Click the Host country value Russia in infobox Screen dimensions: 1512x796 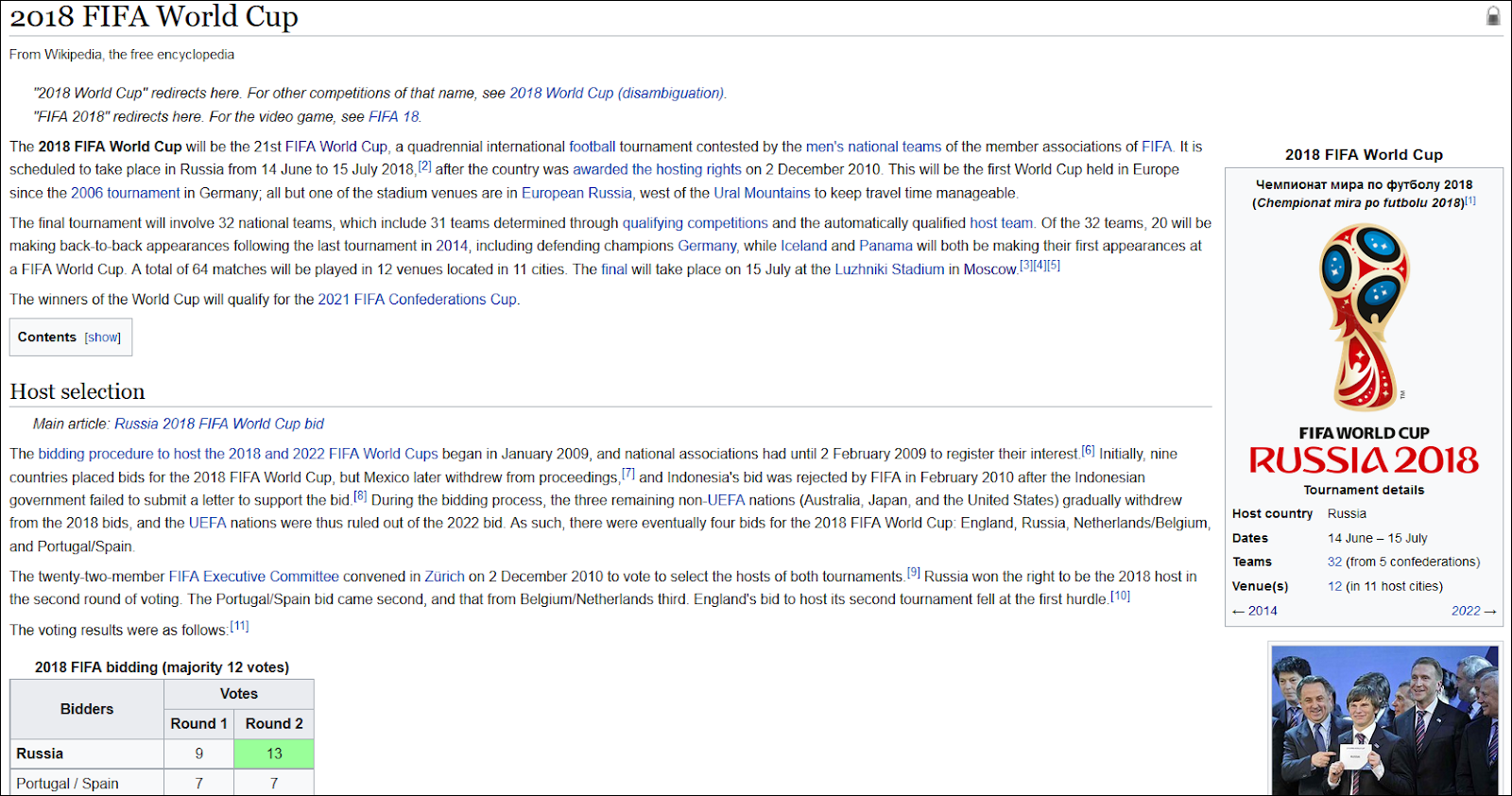pyautogui.click(x=1347, y=513)
